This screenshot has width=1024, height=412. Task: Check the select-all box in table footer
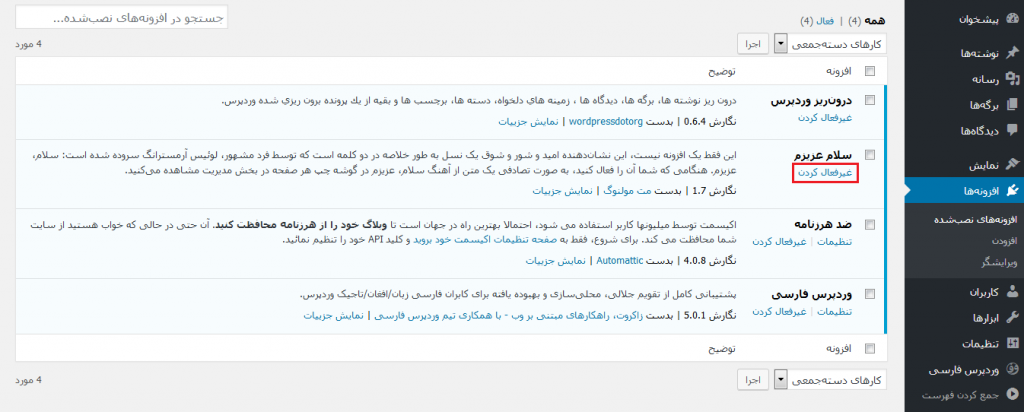tap(869, 348)
